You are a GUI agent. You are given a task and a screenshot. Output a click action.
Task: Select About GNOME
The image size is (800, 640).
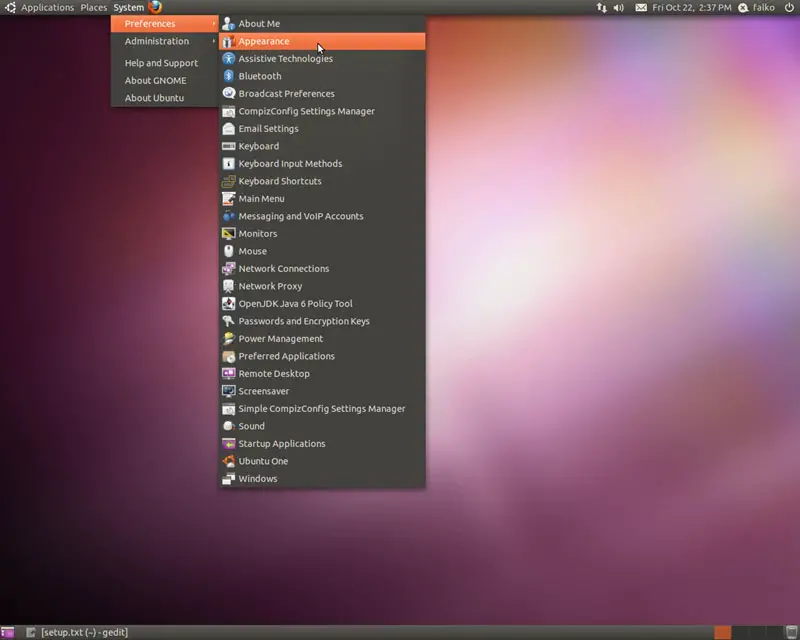pos(165,80)
